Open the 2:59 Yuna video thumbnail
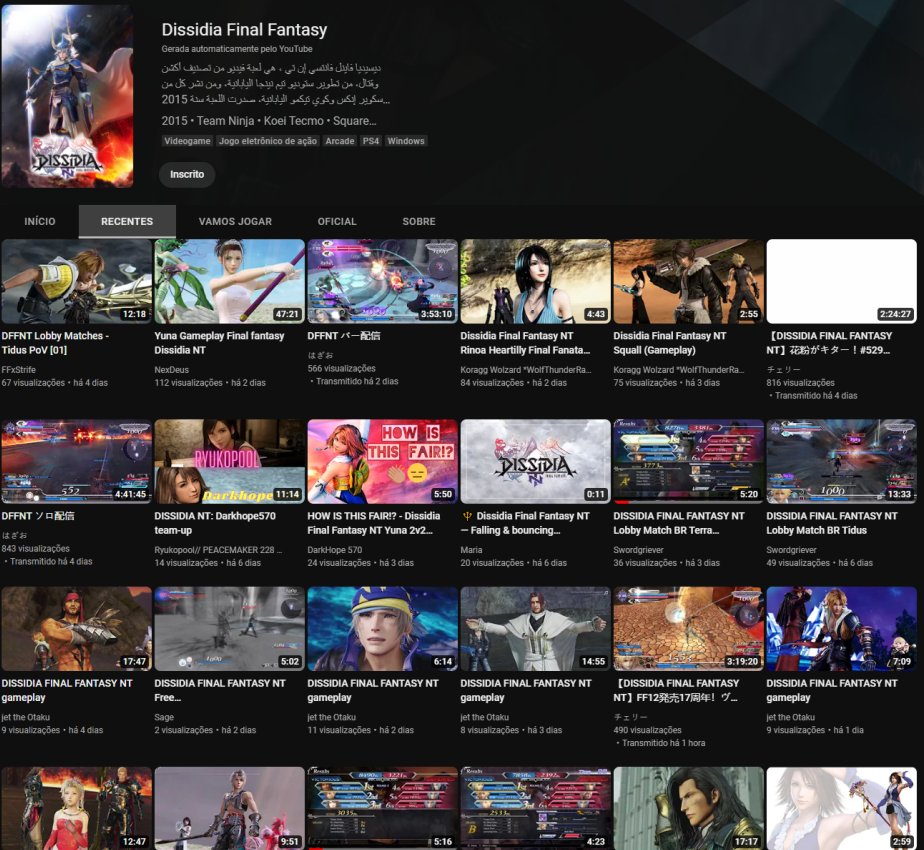The image size is (924, 850). [842, 808]
